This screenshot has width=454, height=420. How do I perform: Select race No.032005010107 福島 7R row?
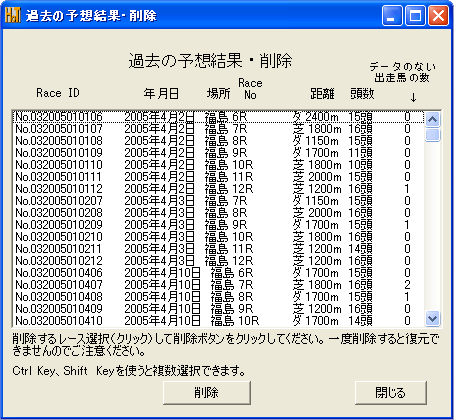pos(218,129)
